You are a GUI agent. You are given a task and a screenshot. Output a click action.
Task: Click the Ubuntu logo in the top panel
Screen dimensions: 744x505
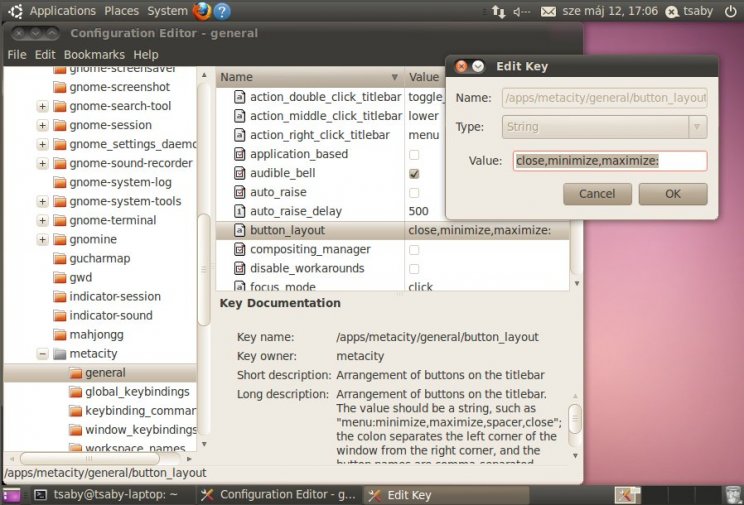tap(15, 11)
